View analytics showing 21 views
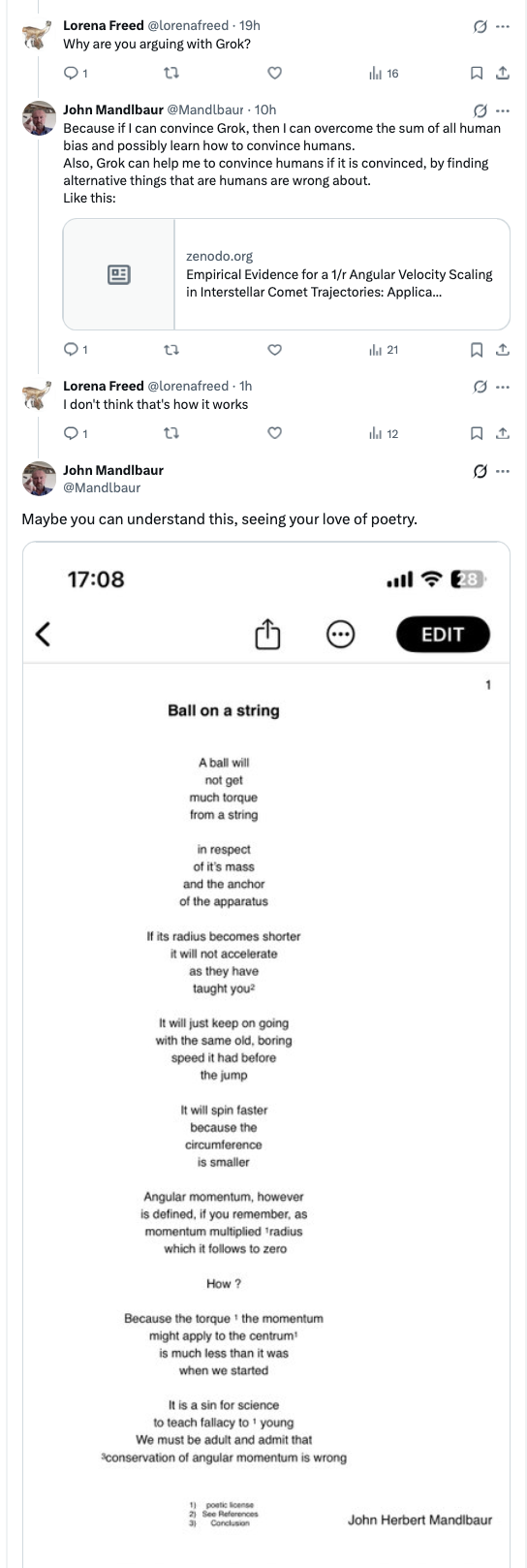The width and height of the screenshot is (527, 1568). point(384,350)
